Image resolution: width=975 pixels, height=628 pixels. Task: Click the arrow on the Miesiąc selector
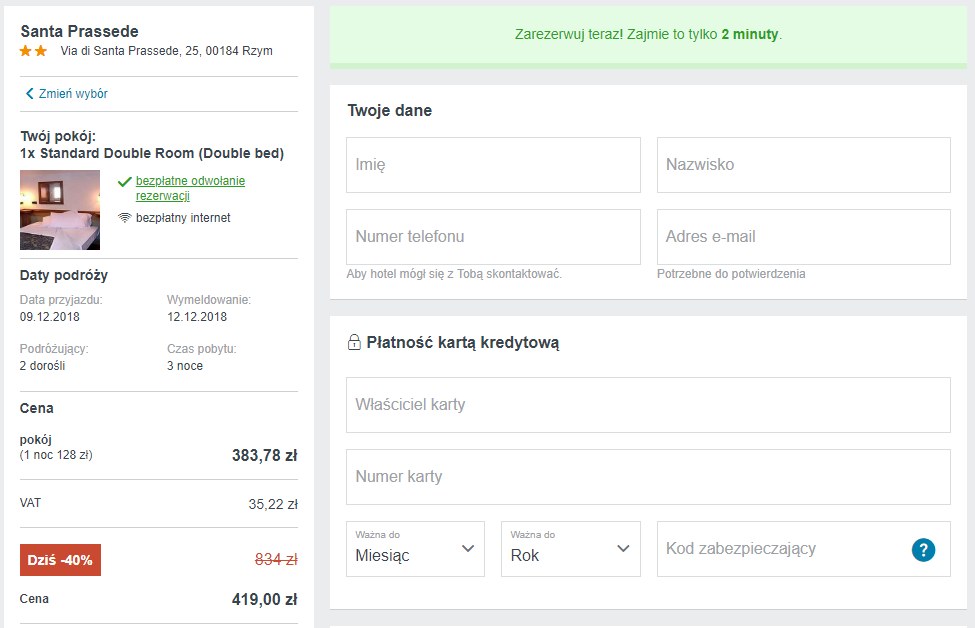pyautogui.click(x=468, y=548)
